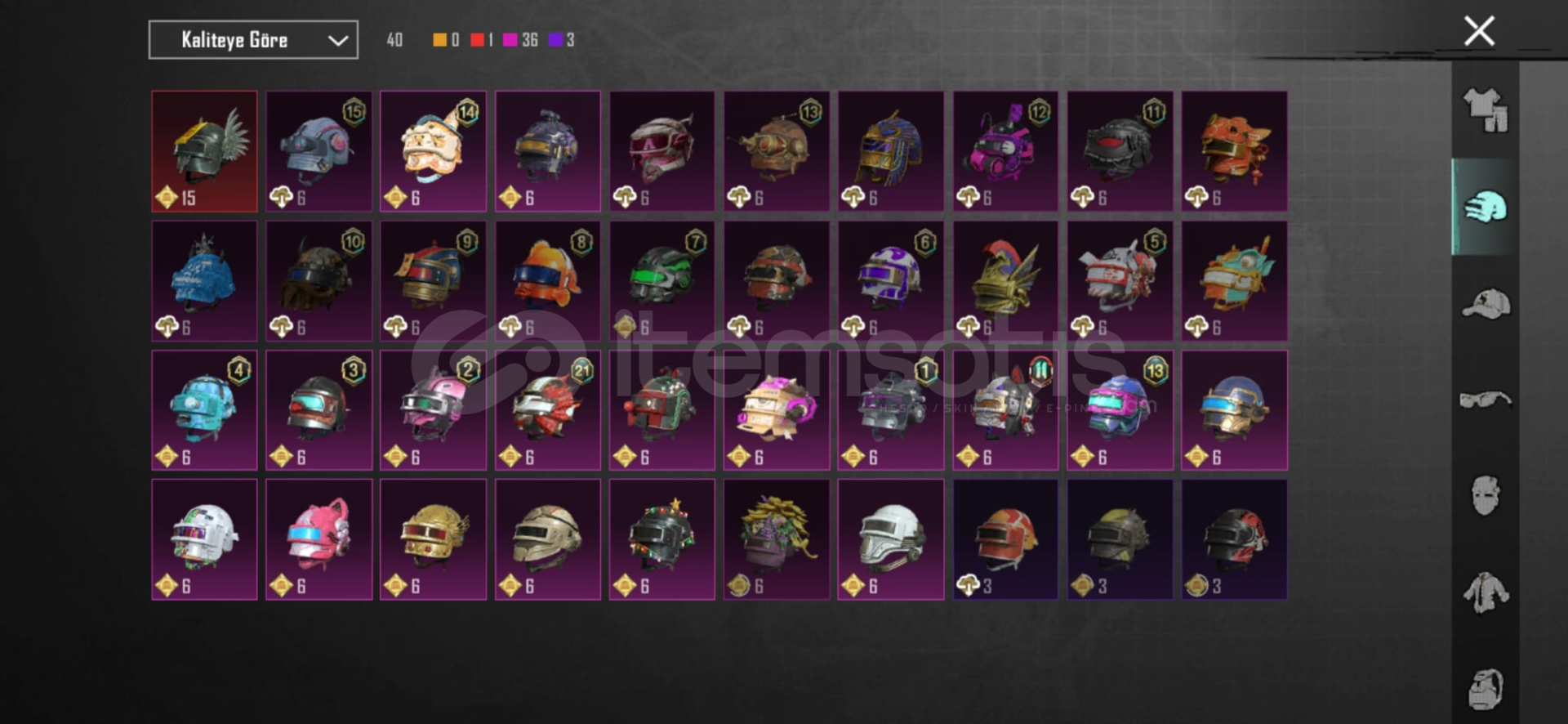Select the winged helmet with value 15
The height and width of the screenshot is (724, 1568).
pos(204,151)
